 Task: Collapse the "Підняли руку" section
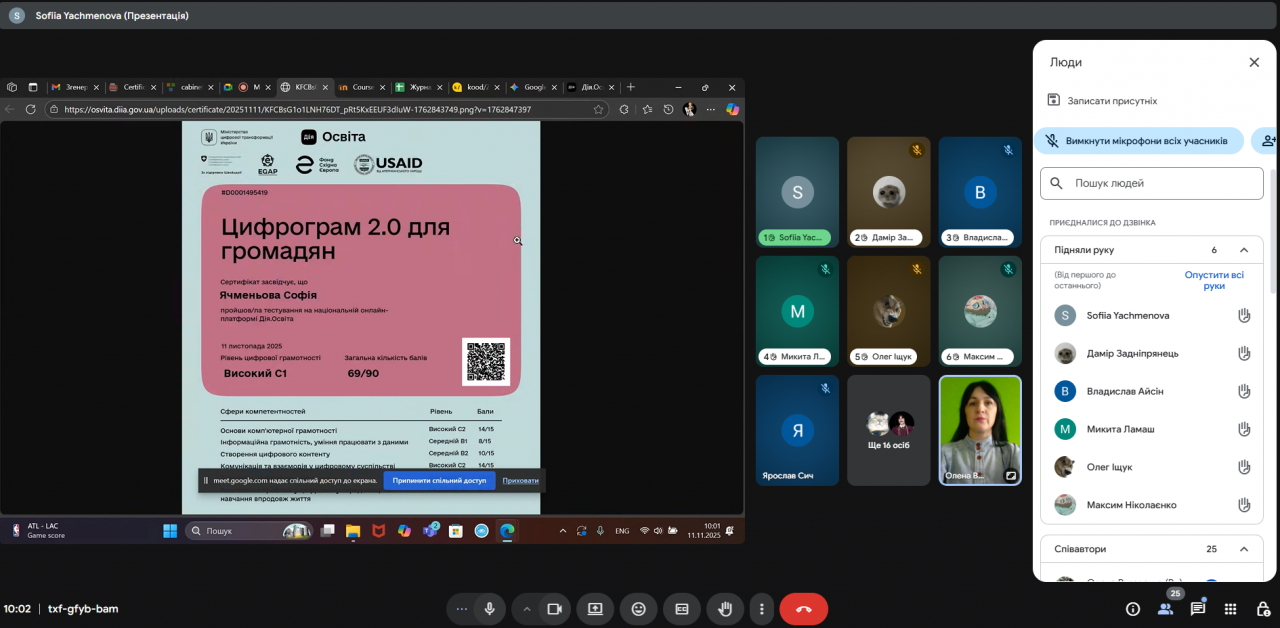[1244, 250]
